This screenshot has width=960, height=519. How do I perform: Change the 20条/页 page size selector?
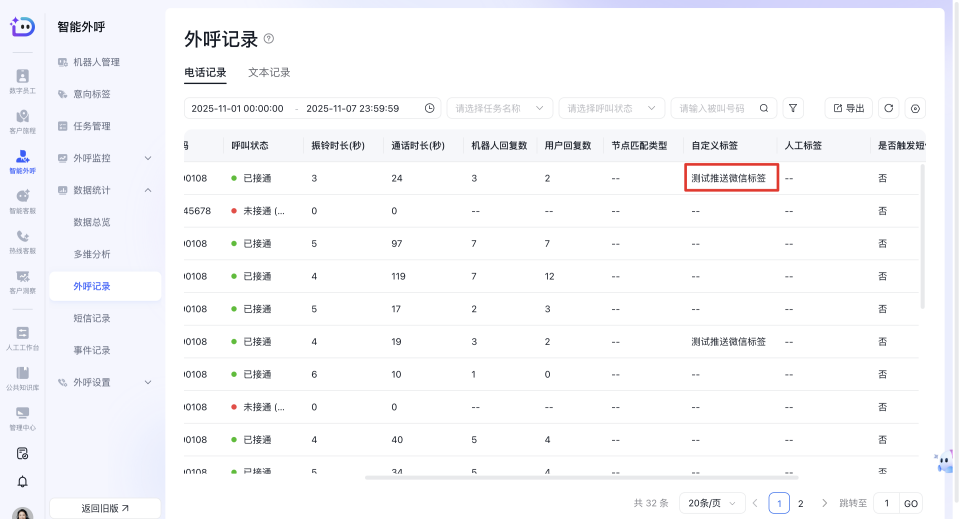[711, 503]
